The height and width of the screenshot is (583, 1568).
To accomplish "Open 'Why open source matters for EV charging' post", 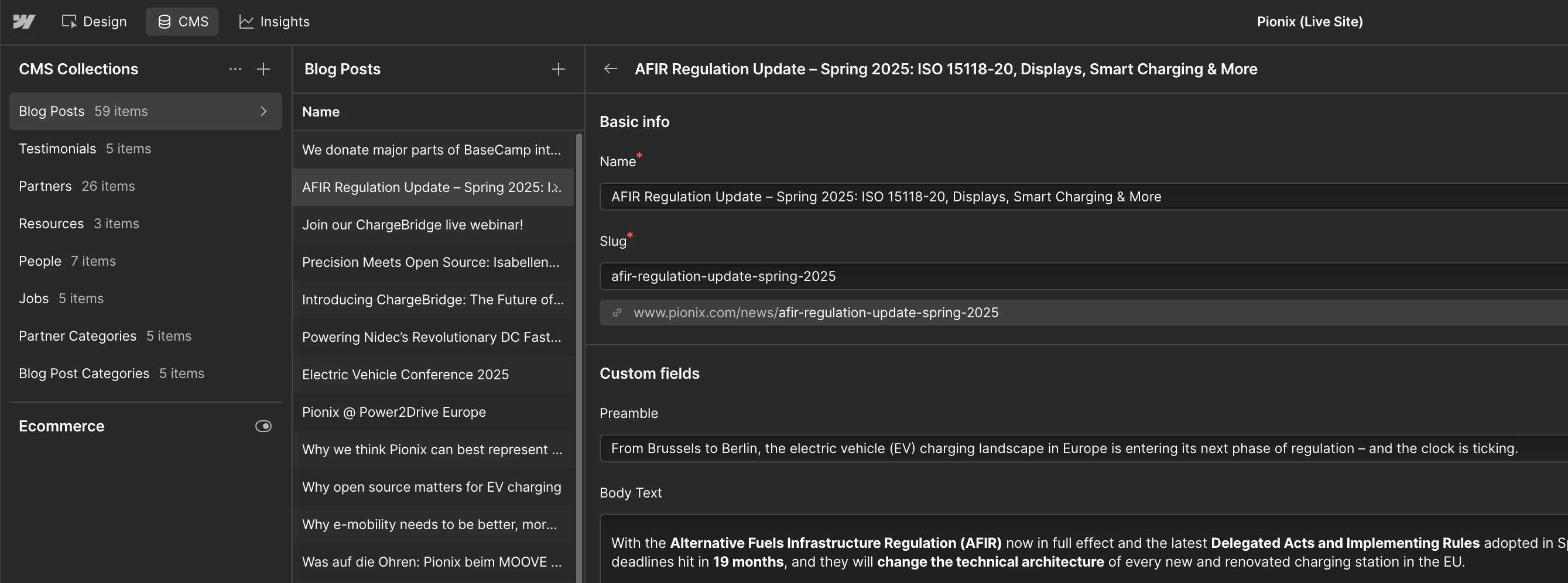I will click(x=433, y=487).
